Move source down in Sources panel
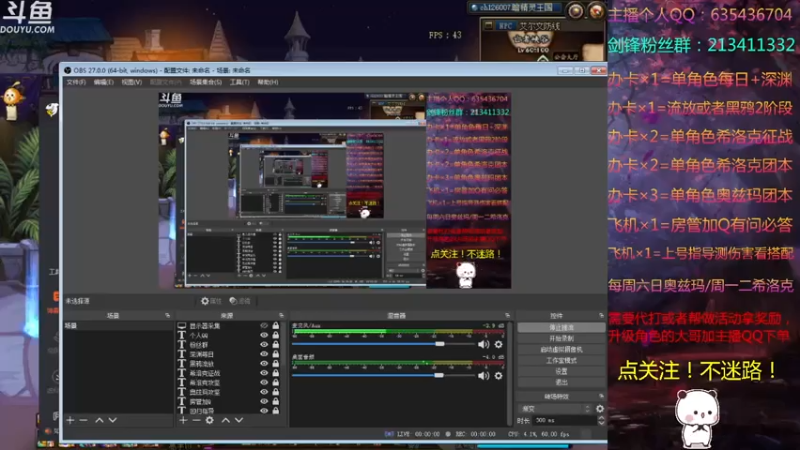The height and width of the screenshot is (450, 800). pyautogui.click(x=239, y=420)
